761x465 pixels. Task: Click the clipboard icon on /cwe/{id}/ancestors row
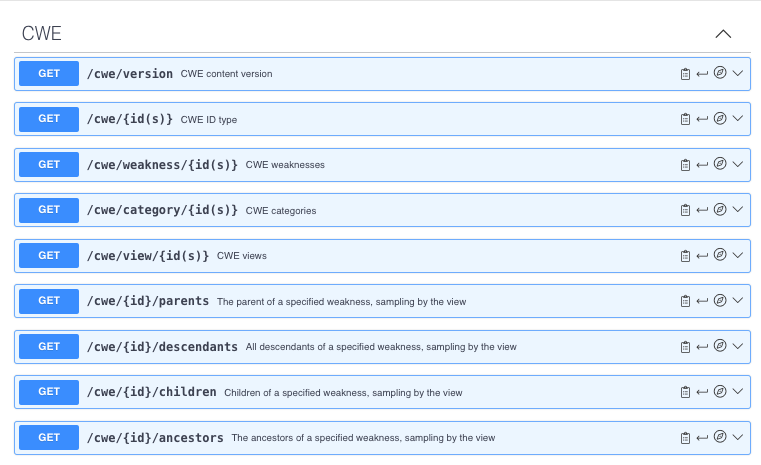pyautogui.click(x=685, y=438)
